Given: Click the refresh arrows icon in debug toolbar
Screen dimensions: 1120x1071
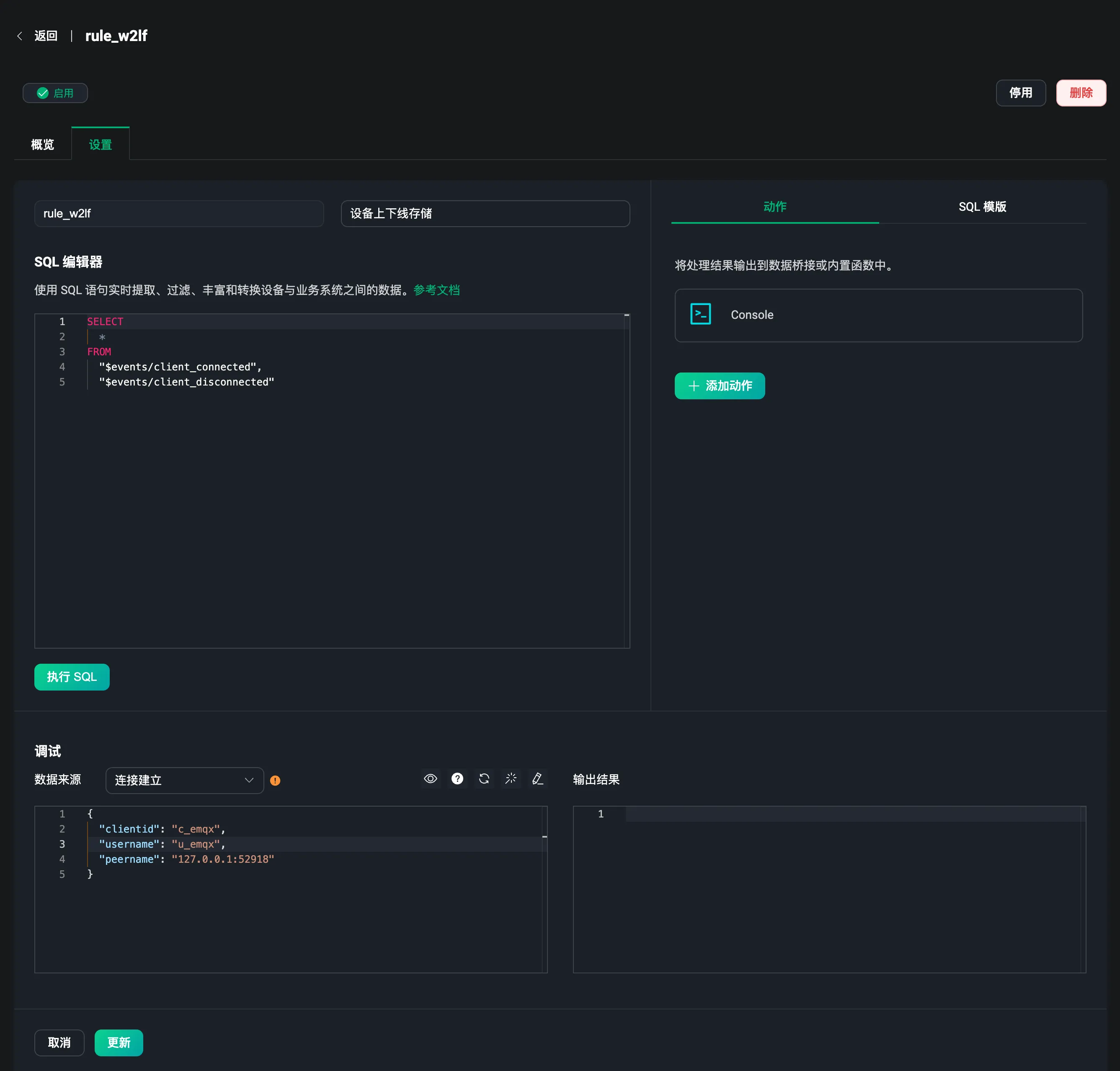Looking at the screenshot, I should [x=484, y=779].
